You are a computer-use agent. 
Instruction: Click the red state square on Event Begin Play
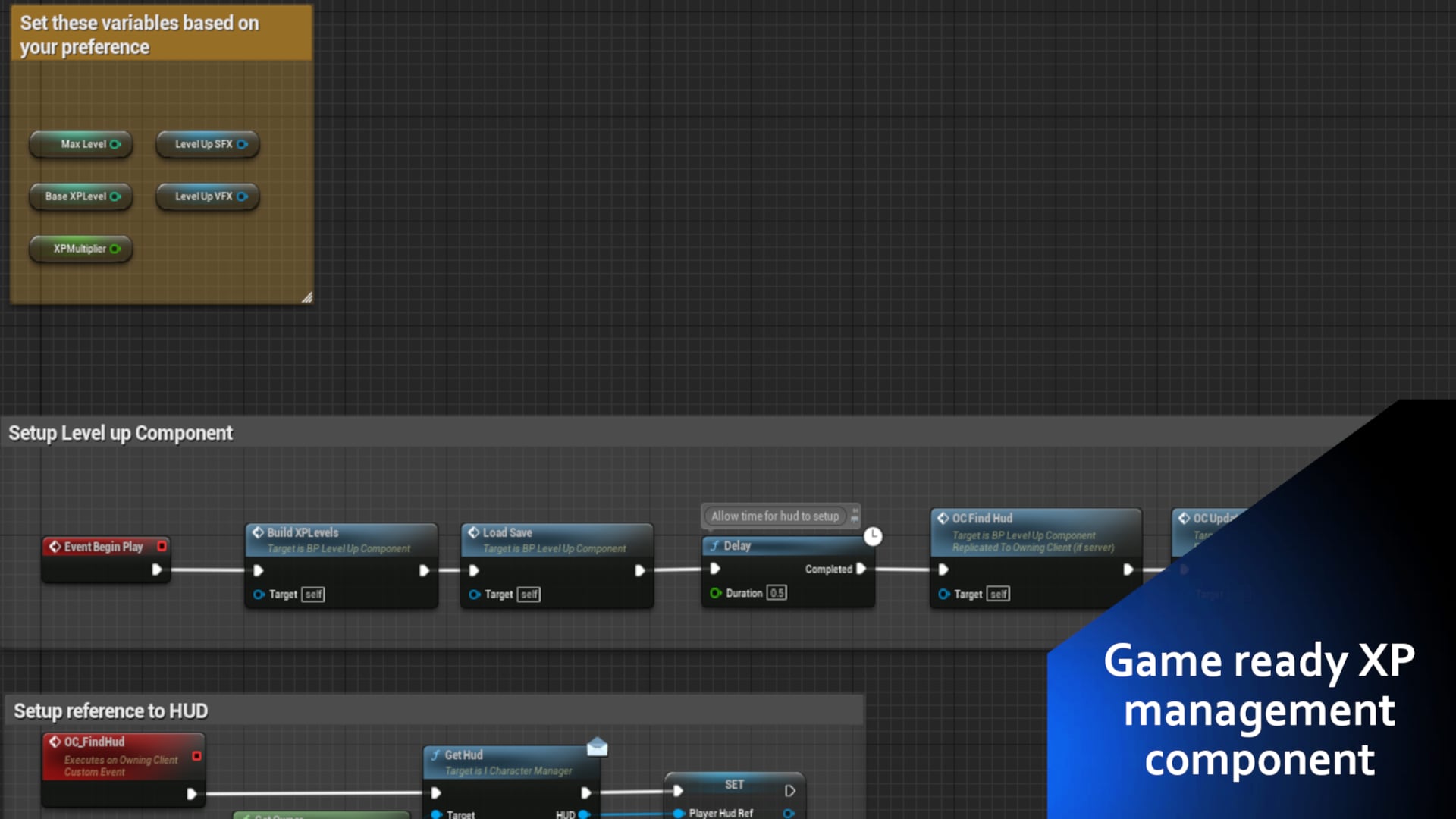click(162, 546)
